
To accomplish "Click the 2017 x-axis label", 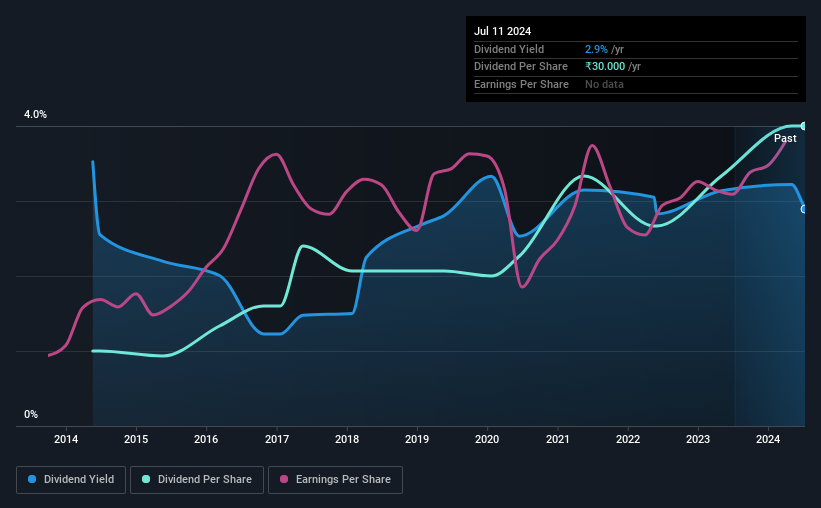I will 276,439.
